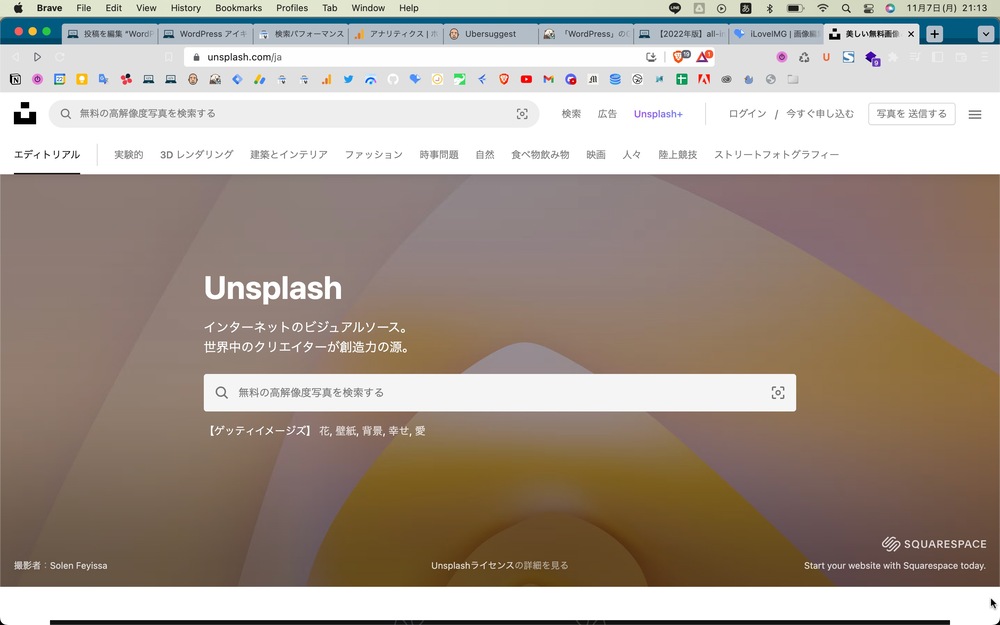Screen dimensions: 1000x625
Task: Select the ファッション category
Action: (x=374, y=154)
